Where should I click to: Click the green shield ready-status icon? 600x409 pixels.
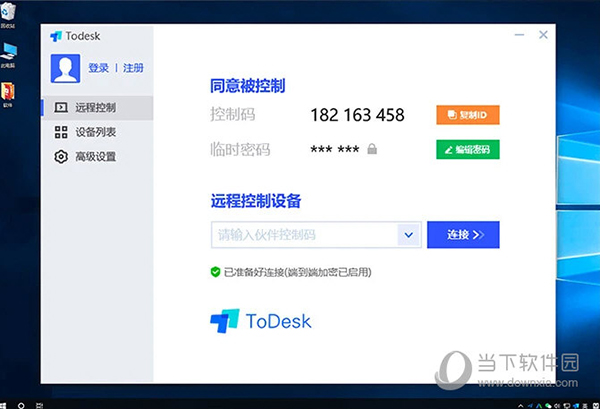pos(215,272)
